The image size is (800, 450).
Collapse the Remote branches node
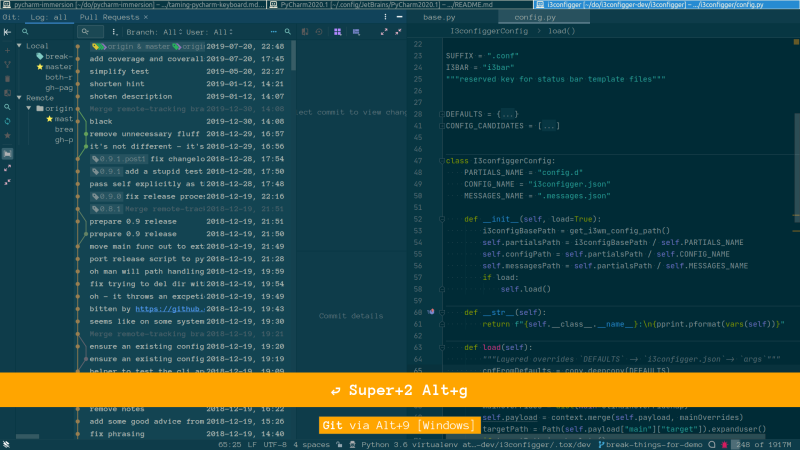tap(19, 98)
